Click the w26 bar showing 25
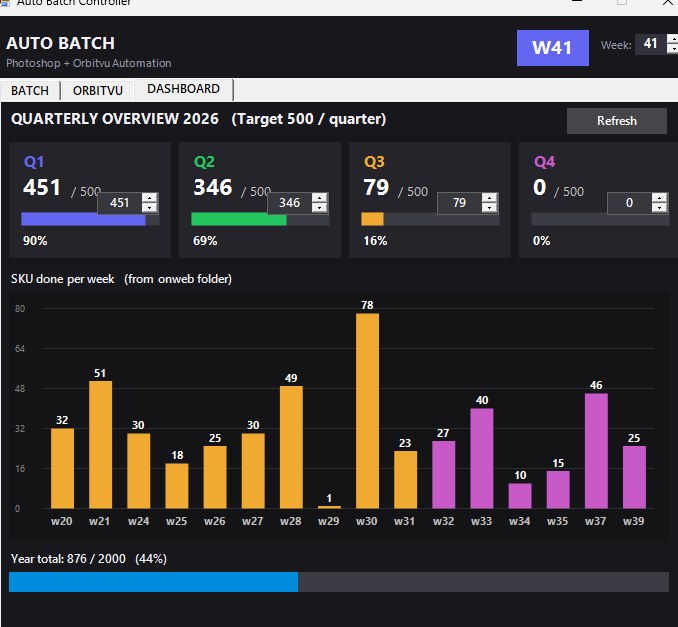The width and height of the screenshot is (678, 627). pos(215,477)
